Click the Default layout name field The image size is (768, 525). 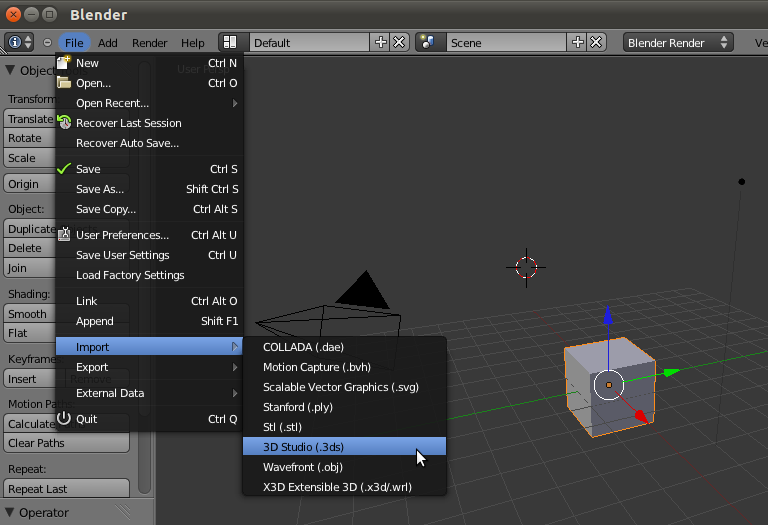310,43
